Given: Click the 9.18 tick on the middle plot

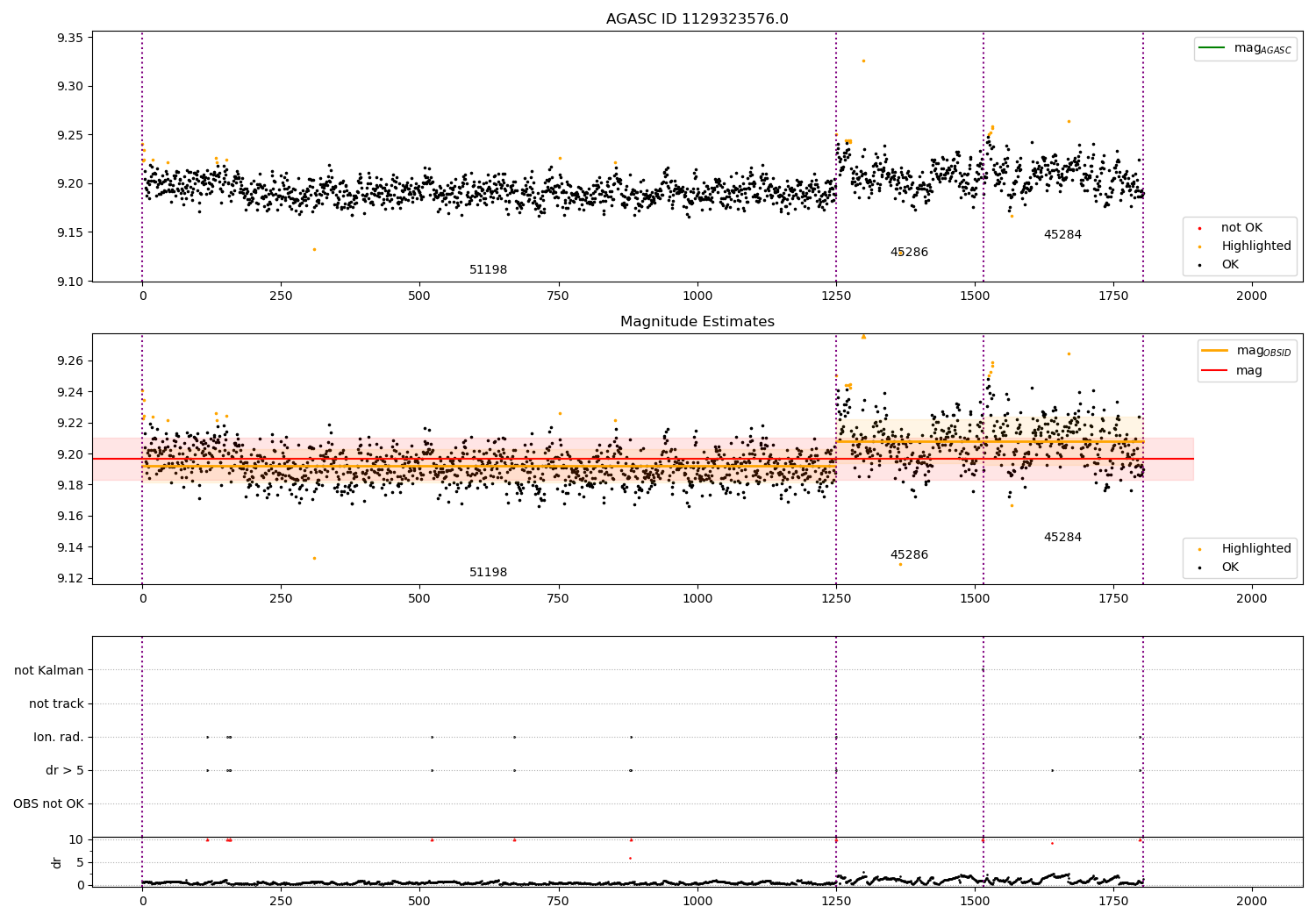Looking at the screenshot, I should click(x=70, y=486).
